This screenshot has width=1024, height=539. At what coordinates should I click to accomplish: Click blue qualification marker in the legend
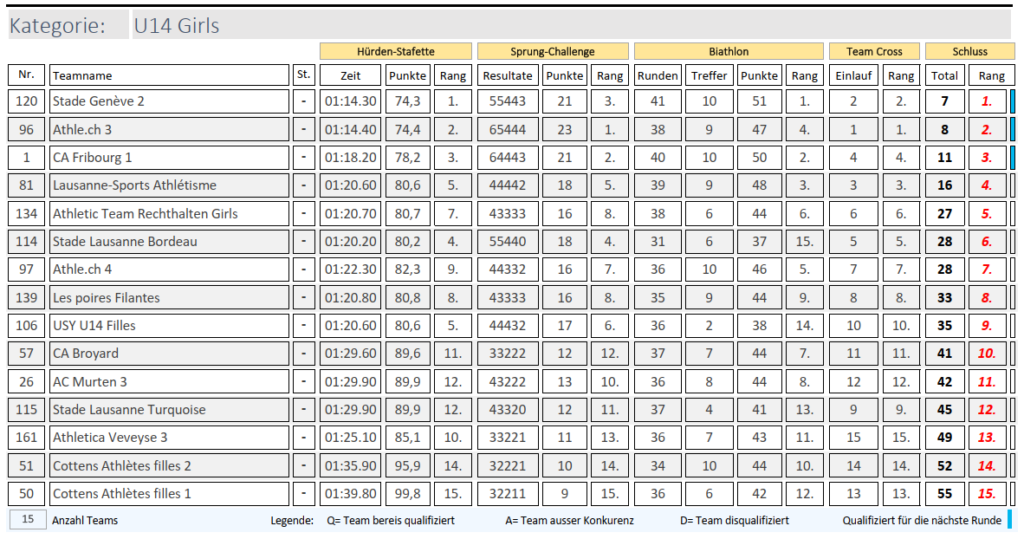pos(1009,520)
